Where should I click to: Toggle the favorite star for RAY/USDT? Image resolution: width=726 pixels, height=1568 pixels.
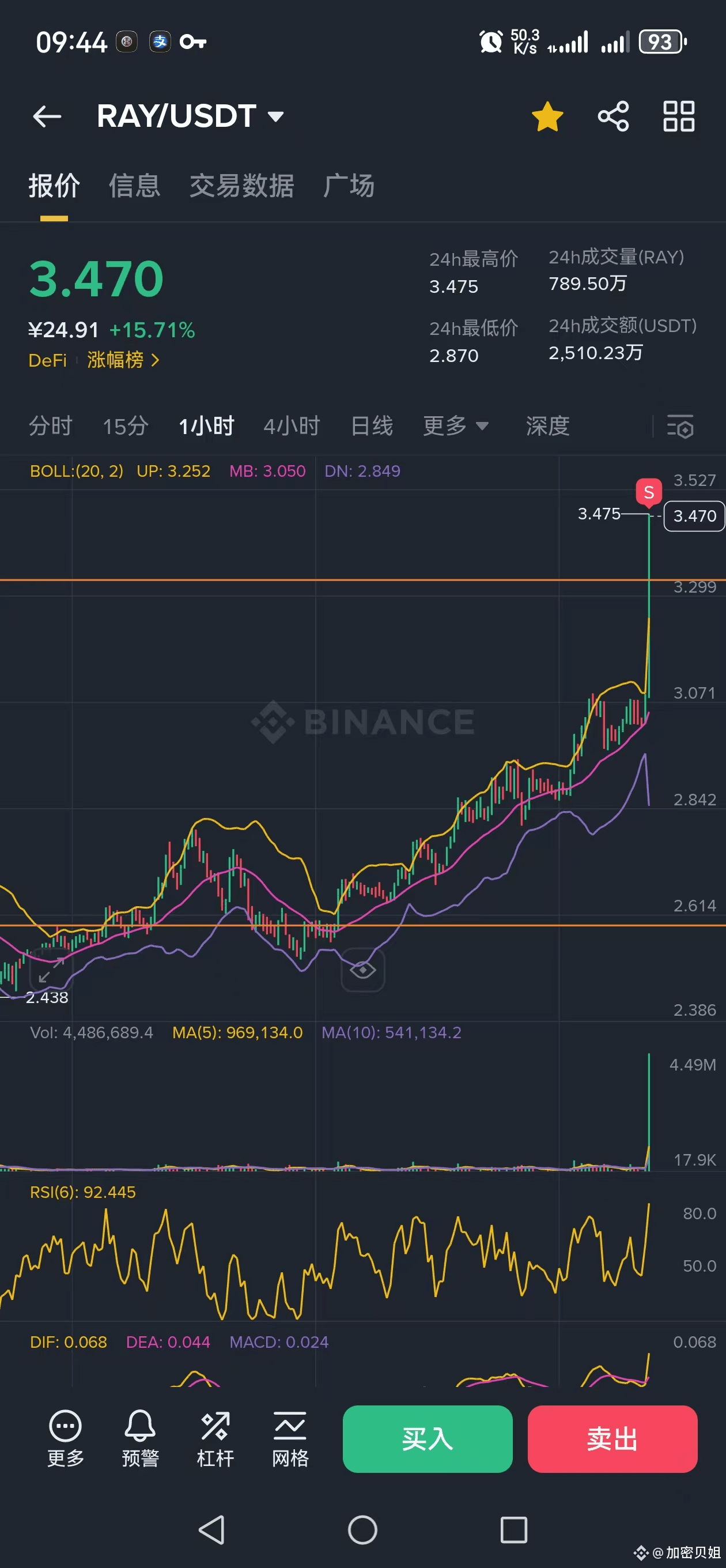click(x=547, y=116)
